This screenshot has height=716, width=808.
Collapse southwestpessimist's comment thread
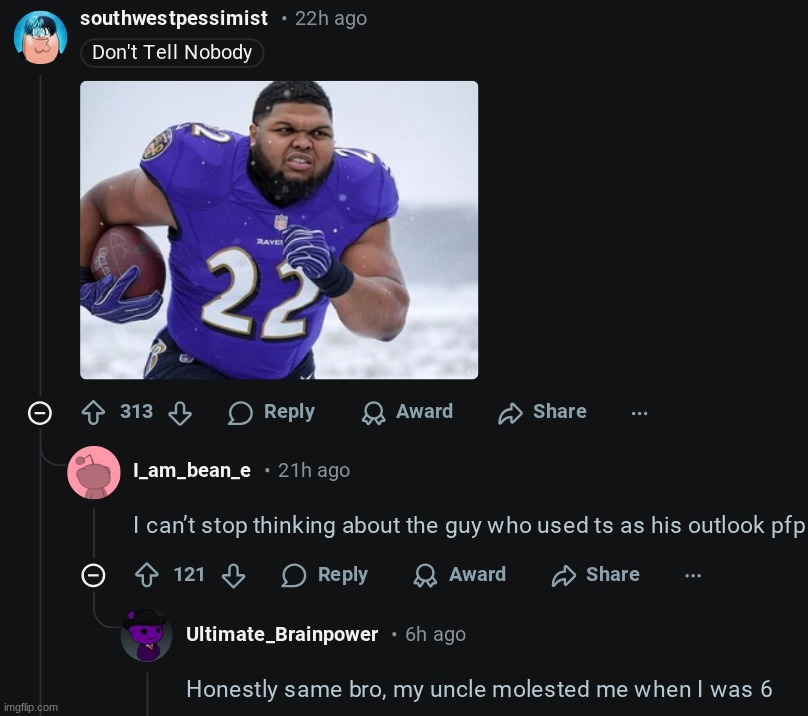(40, 412)
